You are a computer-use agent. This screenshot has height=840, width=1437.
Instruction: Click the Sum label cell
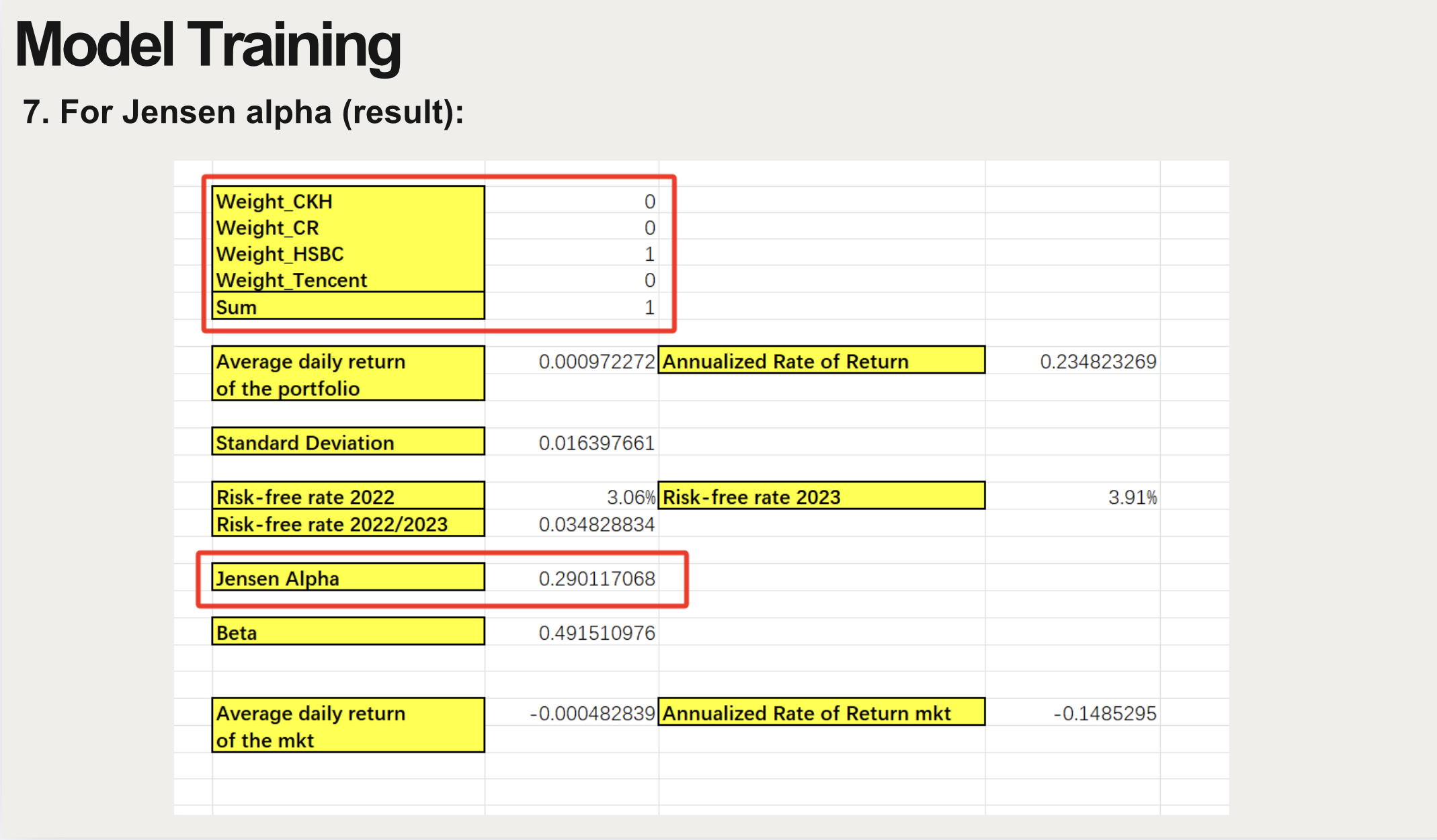click(x=347, y=306)
